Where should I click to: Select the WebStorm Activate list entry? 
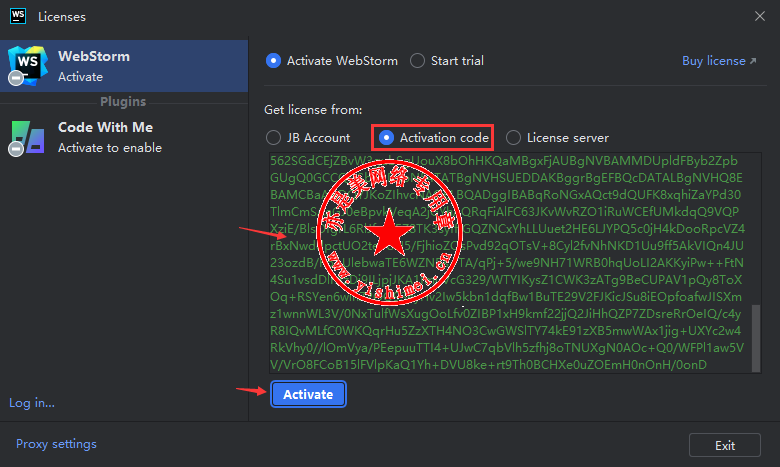[x=124, y=66]
